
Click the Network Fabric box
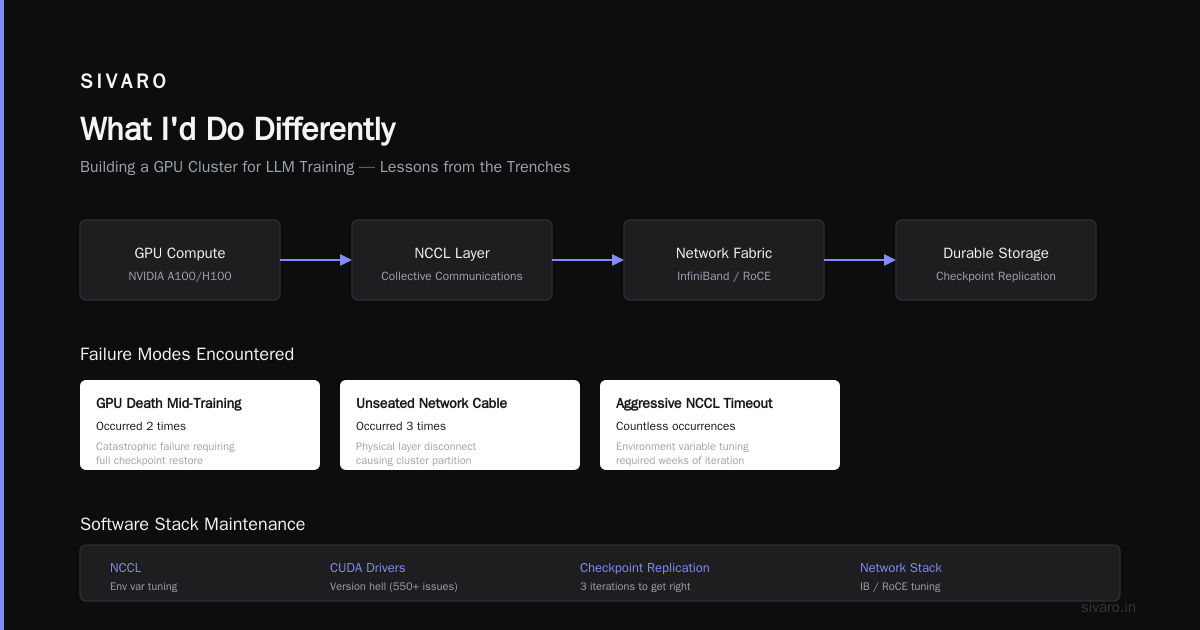724,260
